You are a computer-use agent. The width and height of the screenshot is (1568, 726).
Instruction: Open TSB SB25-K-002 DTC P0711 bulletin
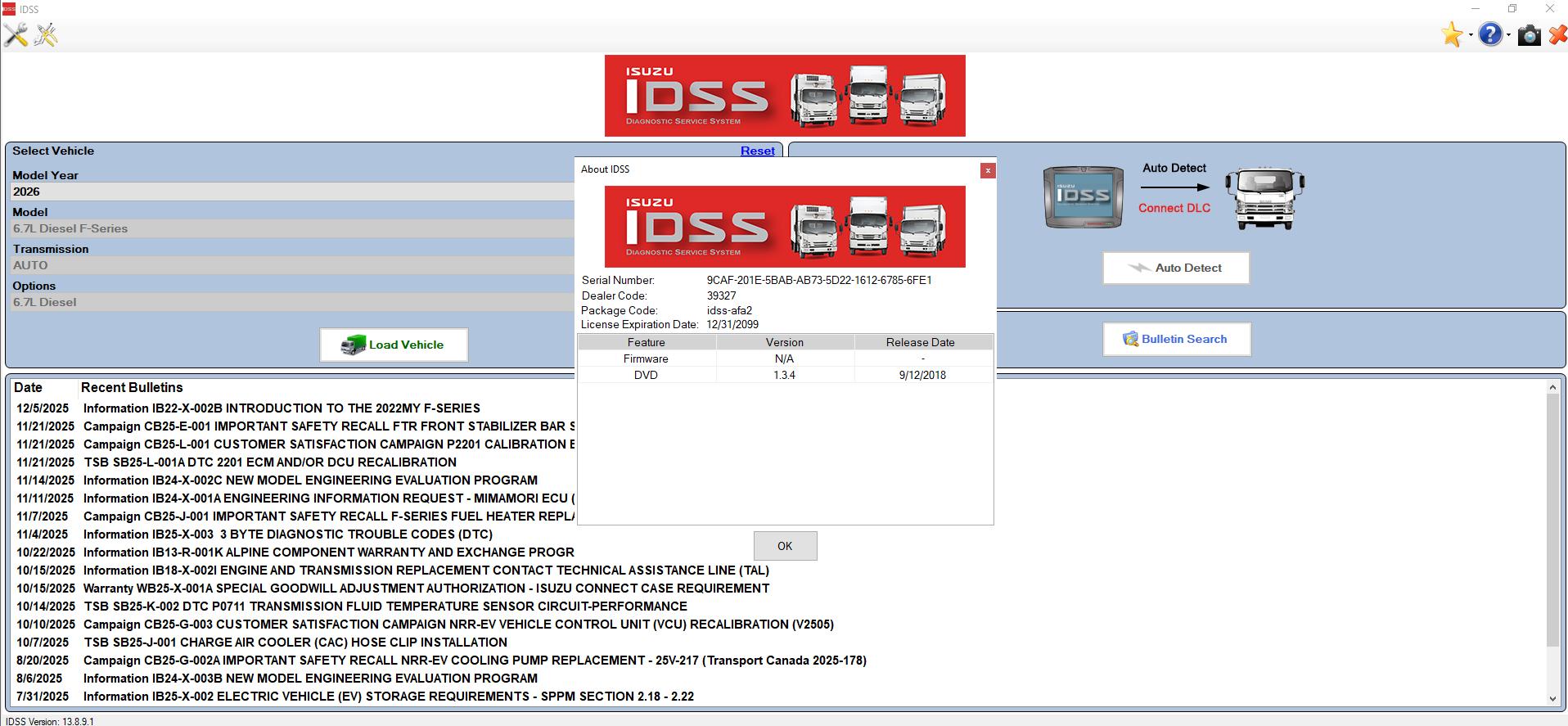385,607
